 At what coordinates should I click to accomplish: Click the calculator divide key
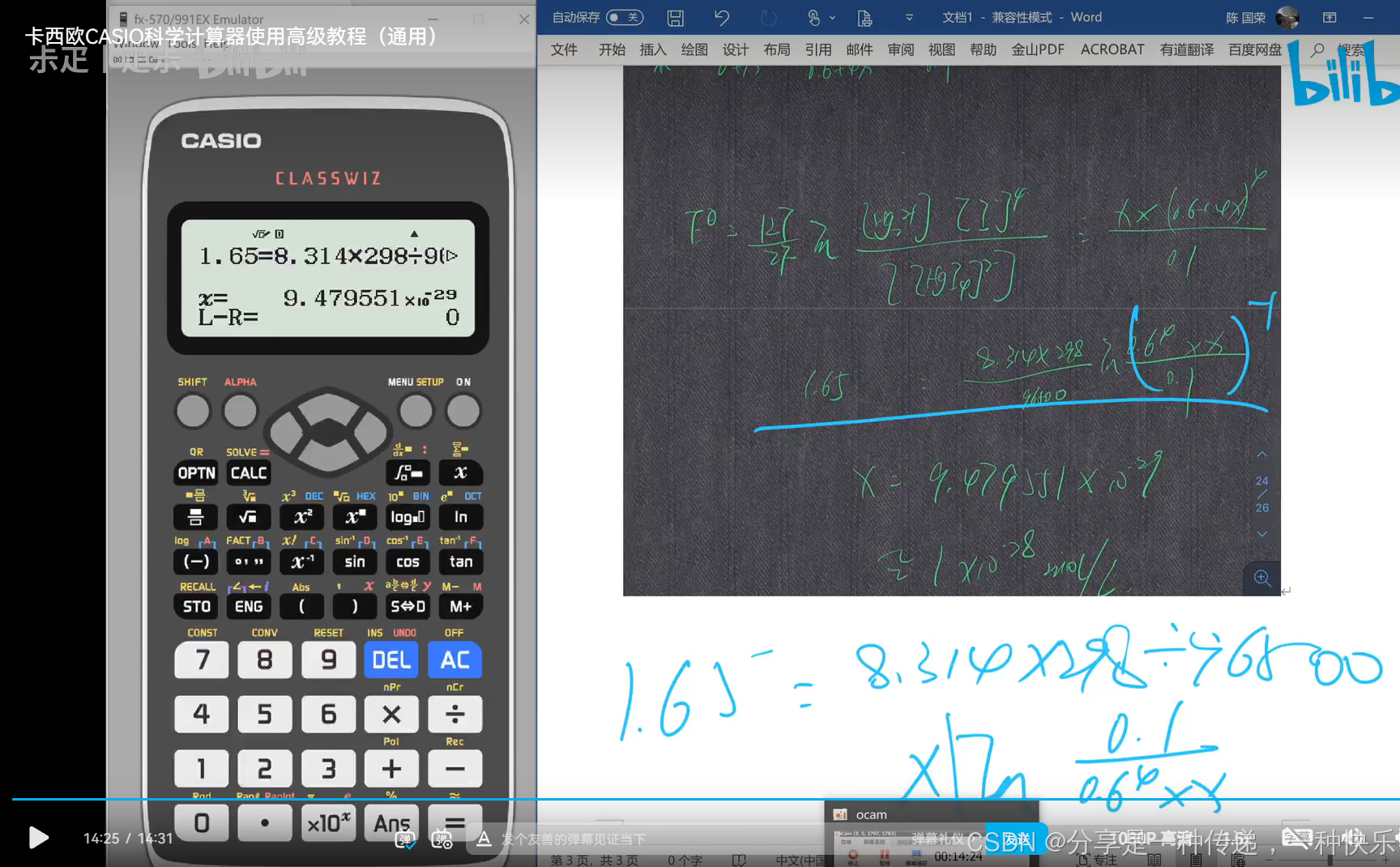pyautogui.click(x=455, y=715)
